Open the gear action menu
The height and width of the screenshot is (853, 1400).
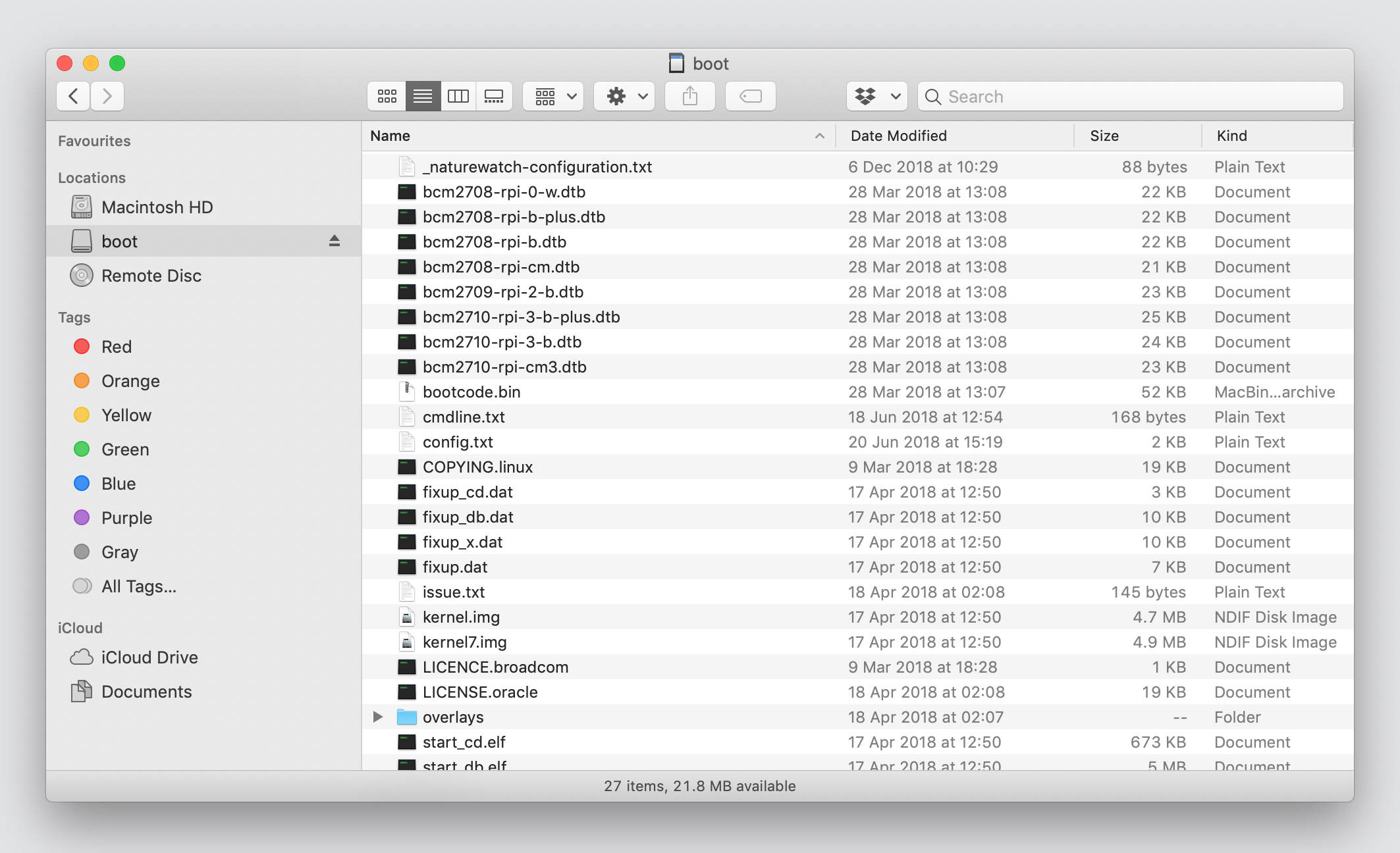tap(624, 96)
